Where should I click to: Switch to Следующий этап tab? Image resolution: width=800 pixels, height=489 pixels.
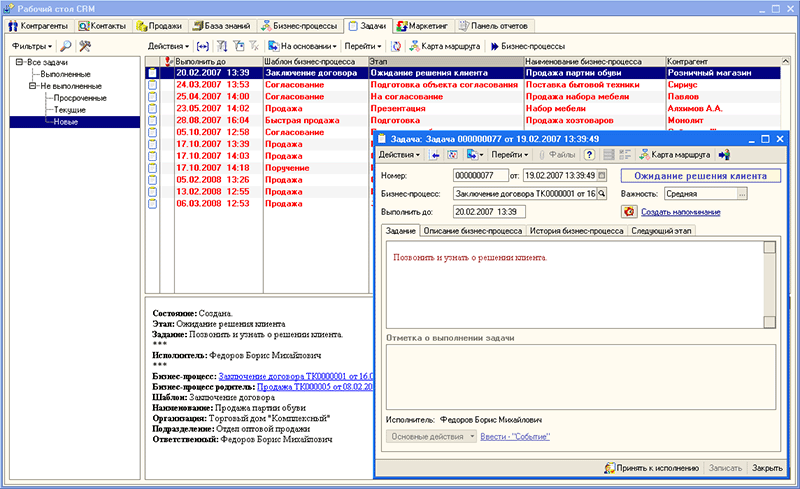(x=661, y=231)
